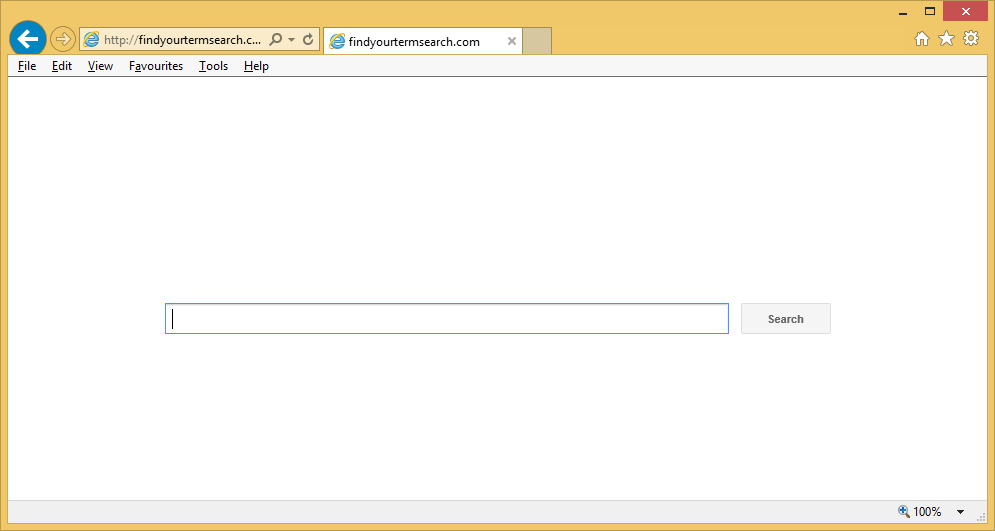Open the Help menu

[x=256, y=66]
